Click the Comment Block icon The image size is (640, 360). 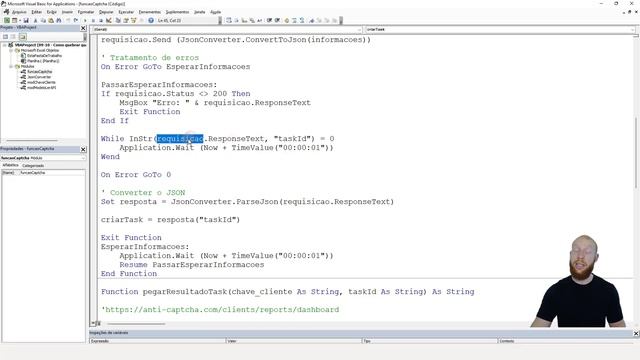tap(294, 20)
